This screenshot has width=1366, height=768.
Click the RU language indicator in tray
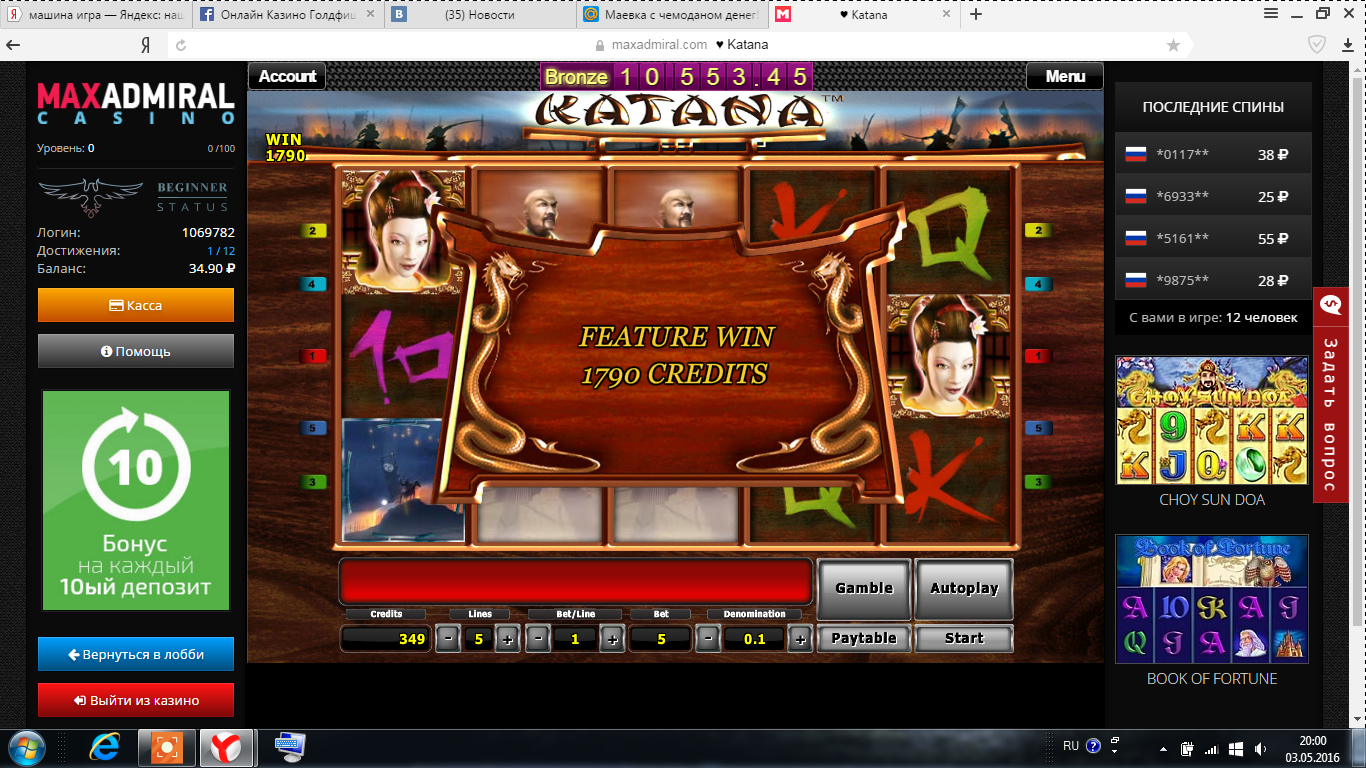pyautogui.click(x=1071, y=746)
